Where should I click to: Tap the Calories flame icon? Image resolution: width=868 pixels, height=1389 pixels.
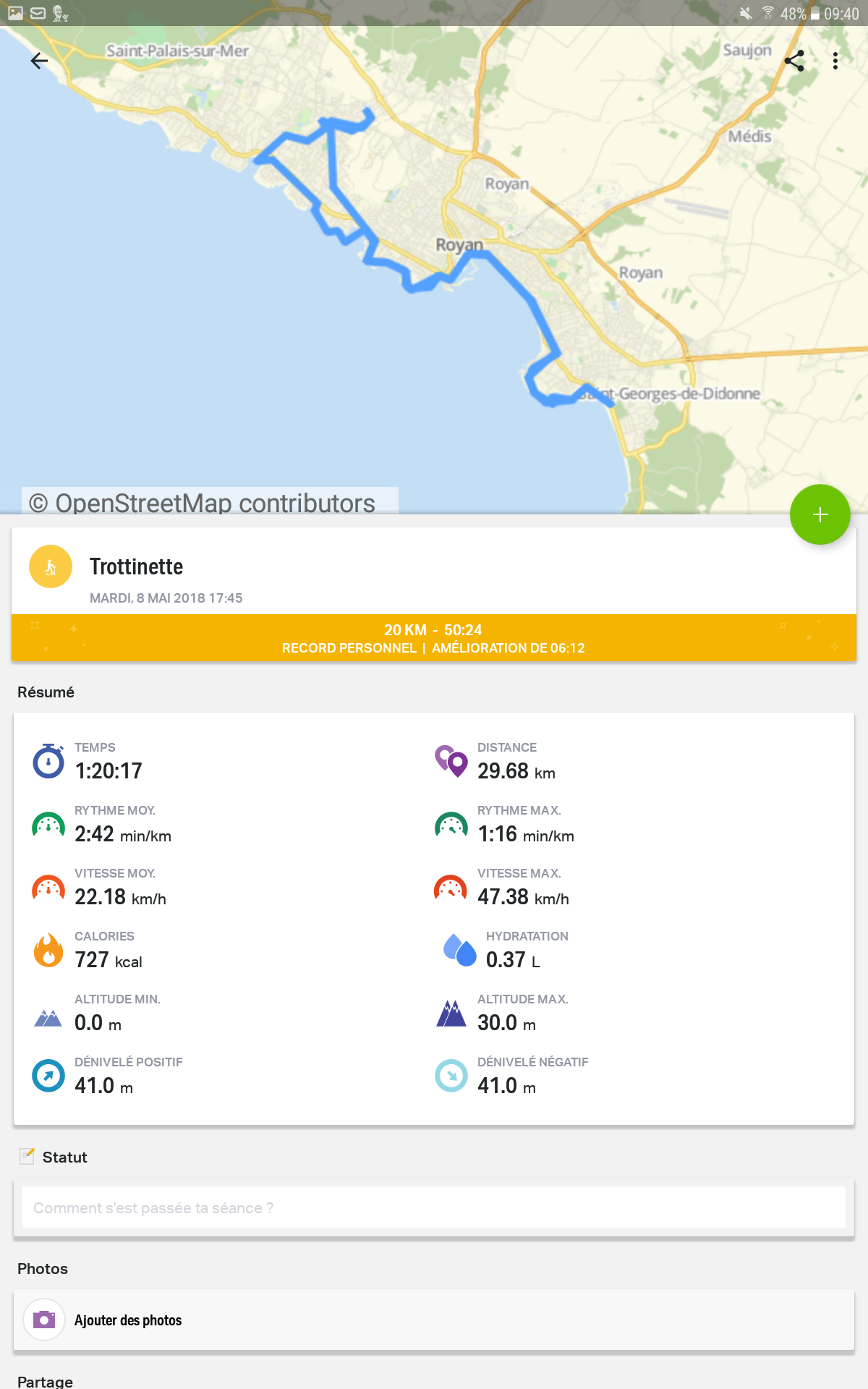coord(48,949)
